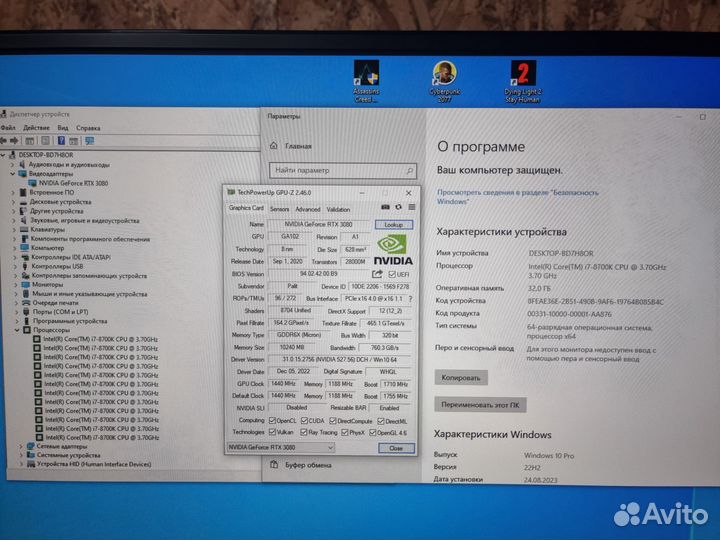Open the Файл menu in Device Manager

[8, 128]
